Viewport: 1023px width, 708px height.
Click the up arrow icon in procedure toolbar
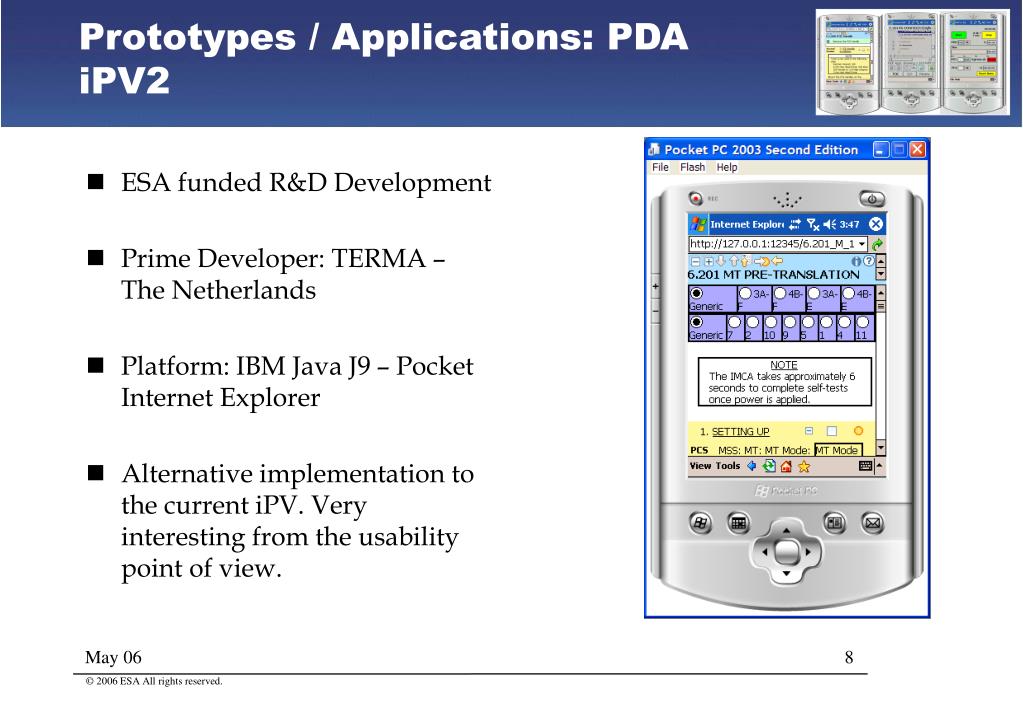(x=733, y=261)
